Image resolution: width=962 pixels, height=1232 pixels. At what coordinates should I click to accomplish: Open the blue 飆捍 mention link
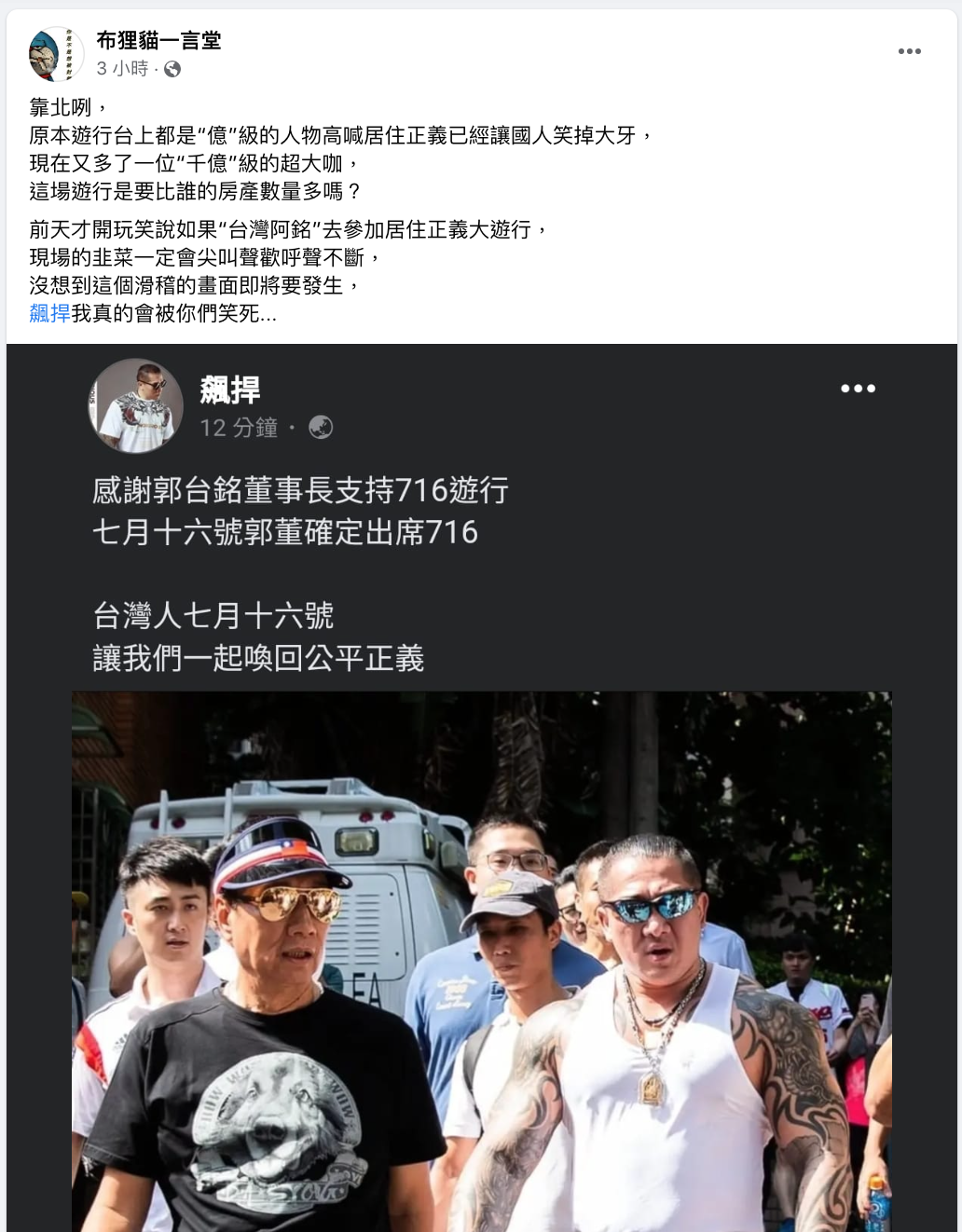pyautogui.click(x=50, y=313)
